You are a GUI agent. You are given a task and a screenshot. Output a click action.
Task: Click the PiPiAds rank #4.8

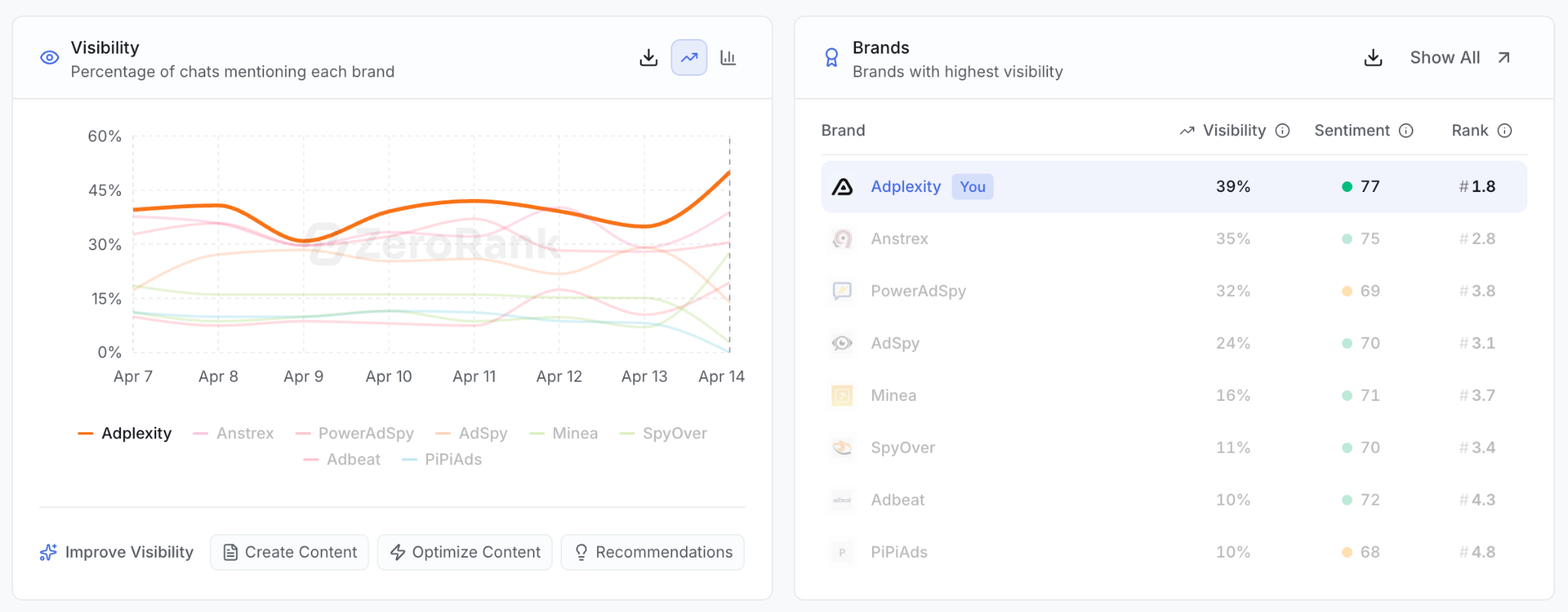click(x=1477, y=552)
